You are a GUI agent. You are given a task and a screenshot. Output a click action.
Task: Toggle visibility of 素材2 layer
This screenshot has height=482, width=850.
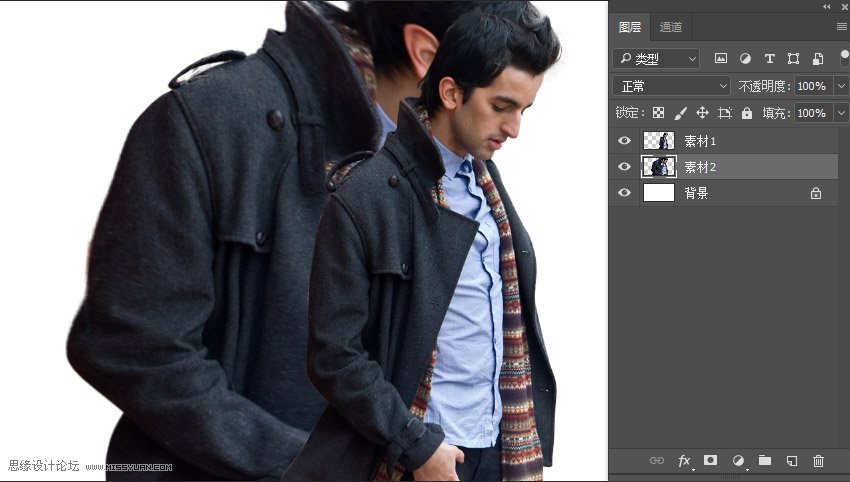(625, 167)
